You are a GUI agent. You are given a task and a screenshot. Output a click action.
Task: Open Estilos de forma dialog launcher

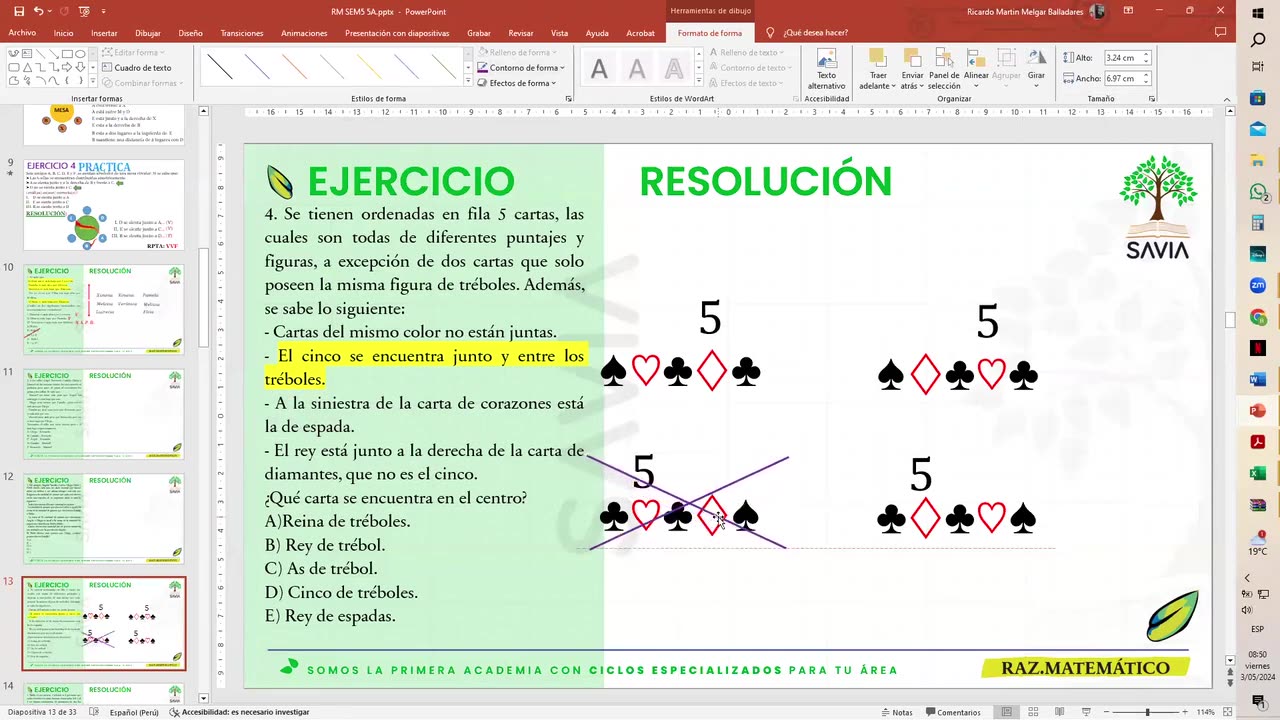pyautogui.click(x=569, y=99)
